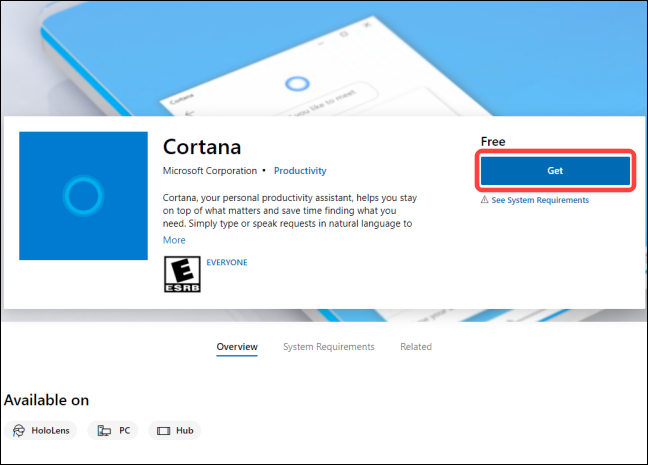Click the Cortana ring in the banner image
648x465 pixels.
coord(294,84)
